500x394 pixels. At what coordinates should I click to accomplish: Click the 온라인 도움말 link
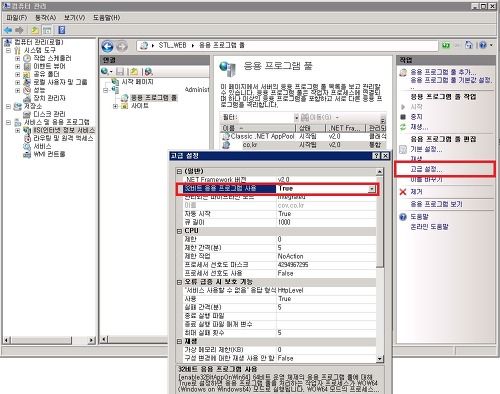(430, 227)
